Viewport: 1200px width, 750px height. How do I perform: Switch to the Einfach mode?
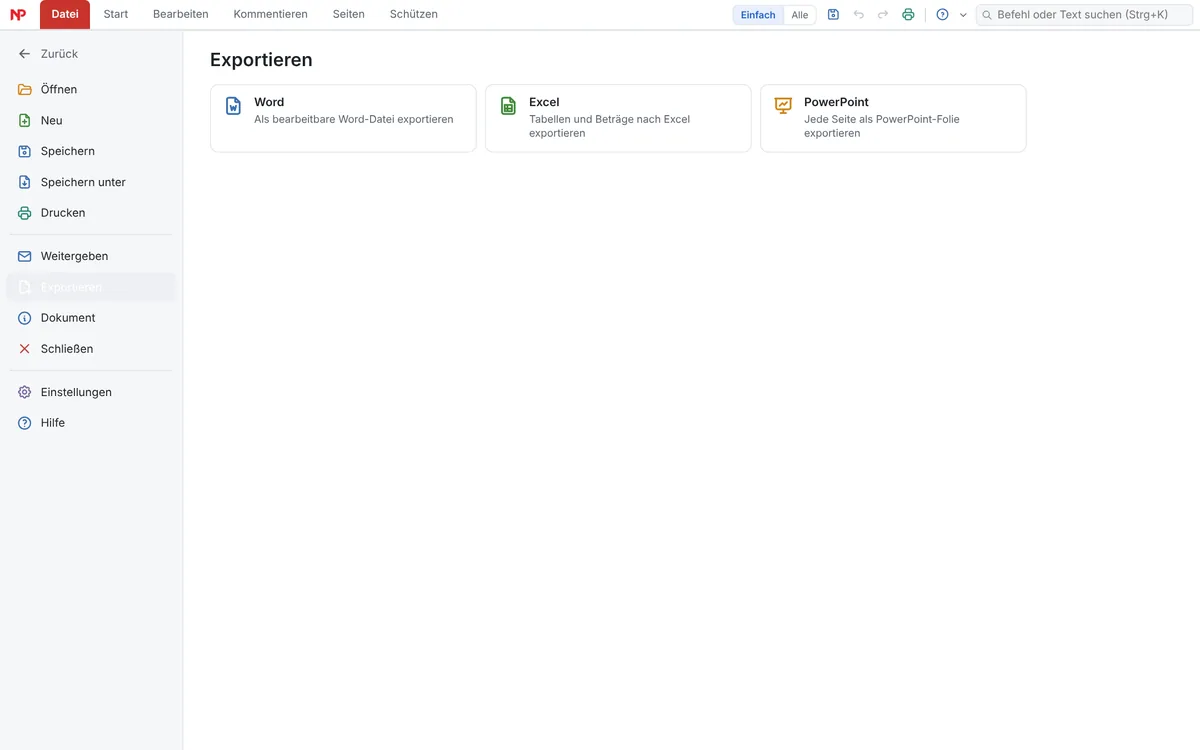coord(758,15)
